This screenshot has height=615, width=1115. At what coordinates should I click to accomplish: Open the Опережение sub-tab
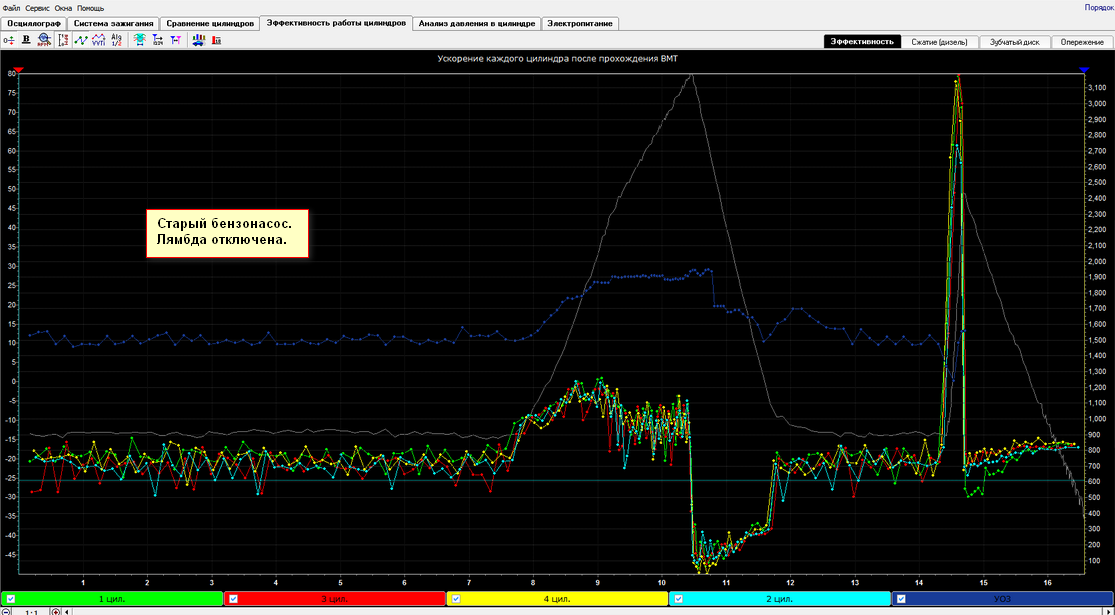tap(1082, 42)
